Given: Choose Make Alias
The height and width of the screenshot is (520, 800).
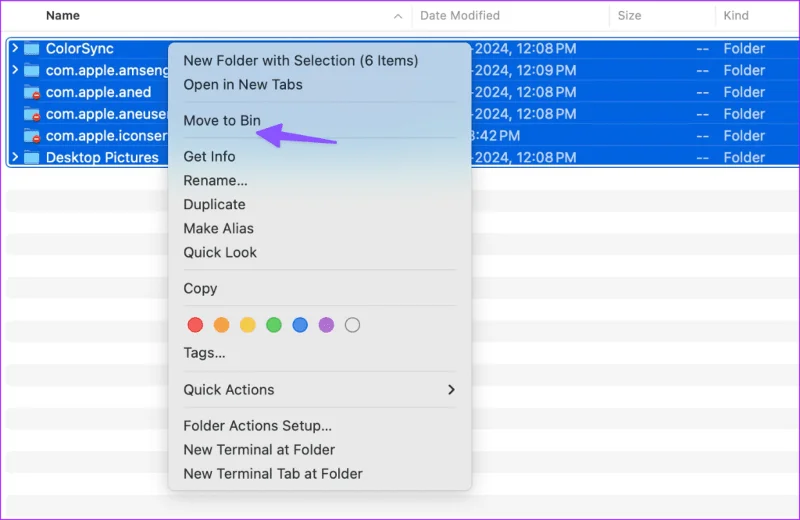Looking at the screenshot, I should (x=218, y=229).
